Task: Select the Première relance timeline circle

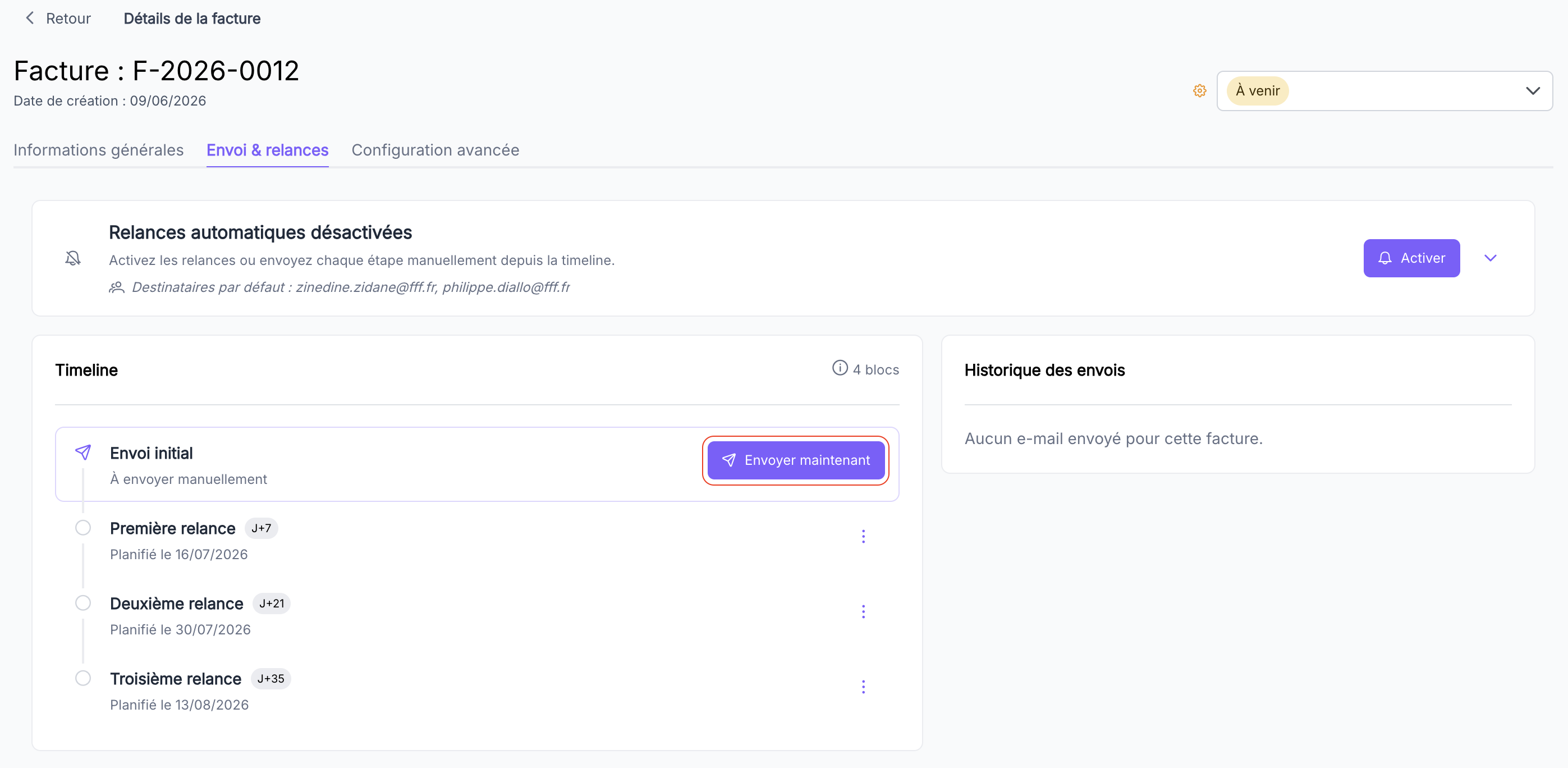Action: point(84,527)
